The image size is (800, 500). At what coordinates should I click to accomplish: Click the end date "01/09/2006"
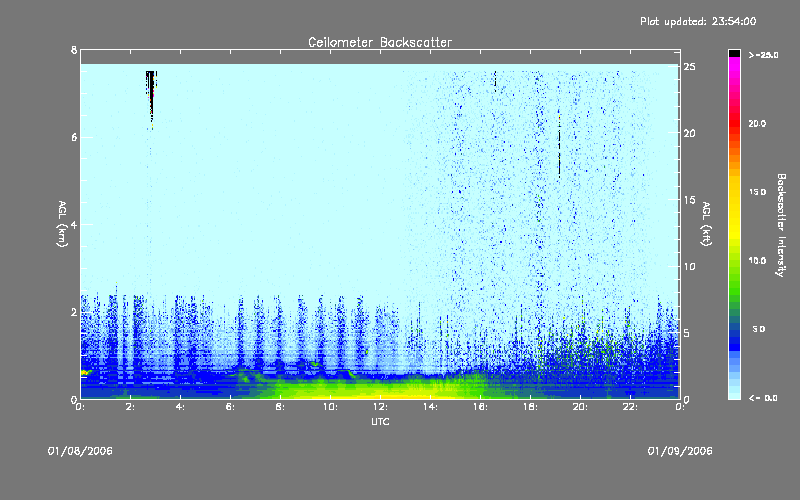[680, 451]
